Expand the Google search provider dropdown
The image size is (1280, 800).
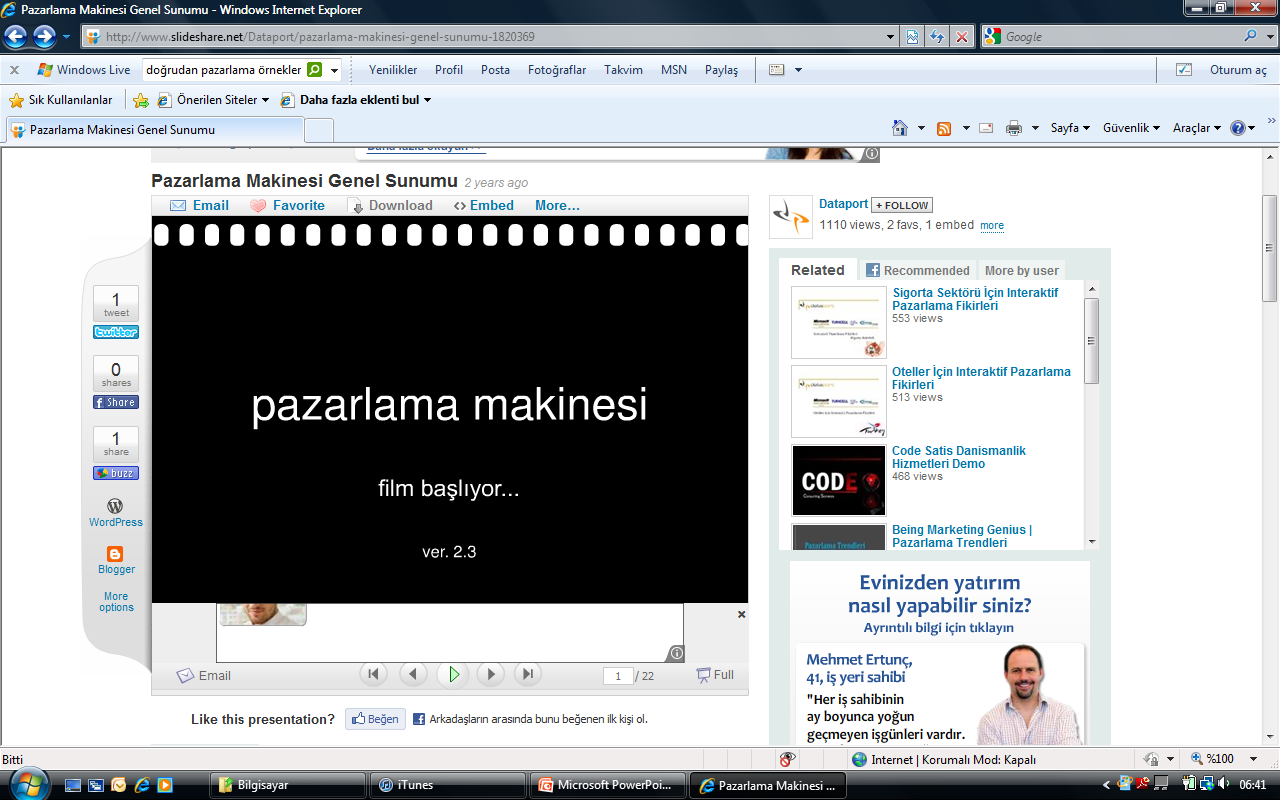[1270, 36]
